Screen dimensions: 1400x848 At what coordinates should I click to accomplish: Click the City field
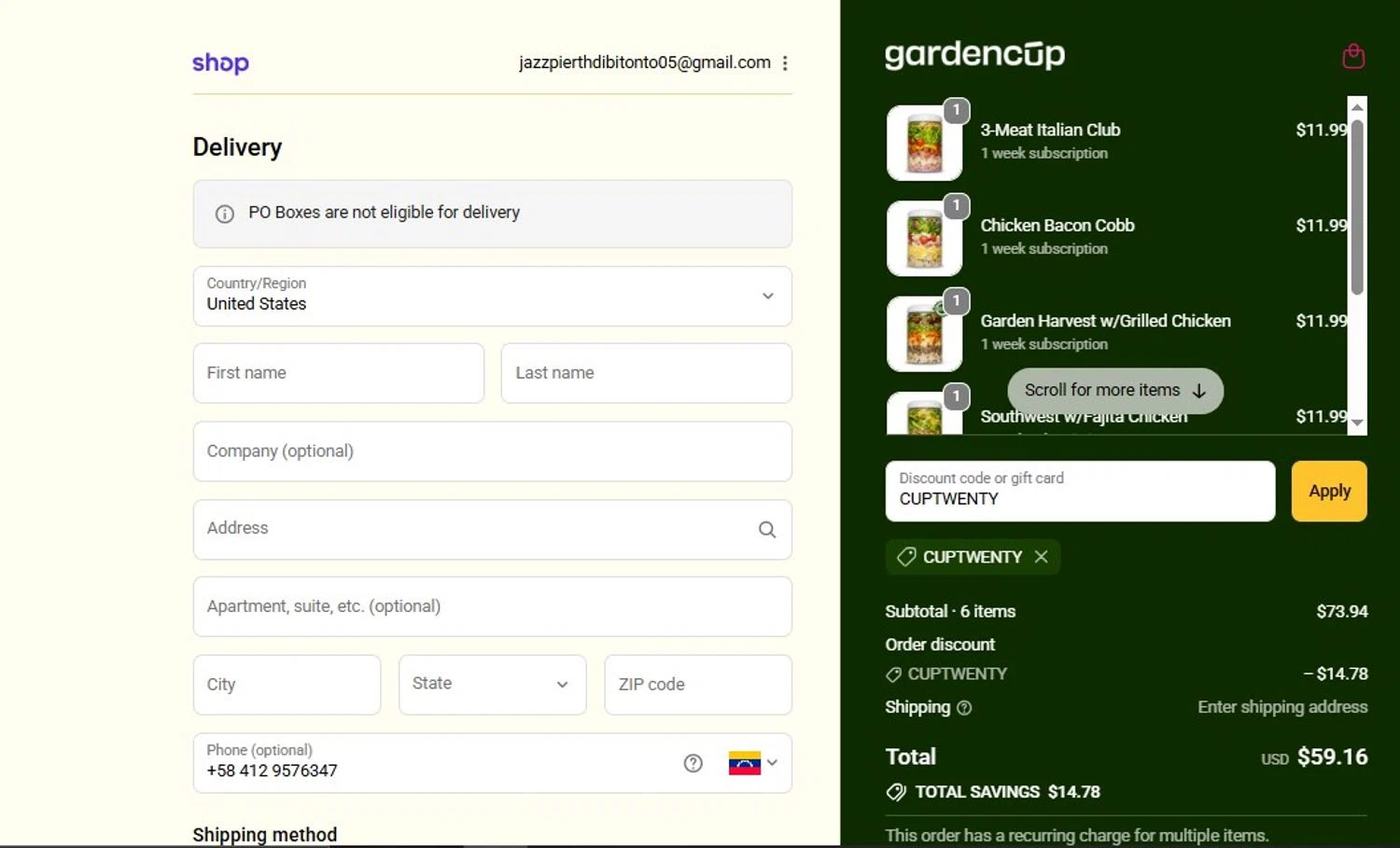click(287, 685)
